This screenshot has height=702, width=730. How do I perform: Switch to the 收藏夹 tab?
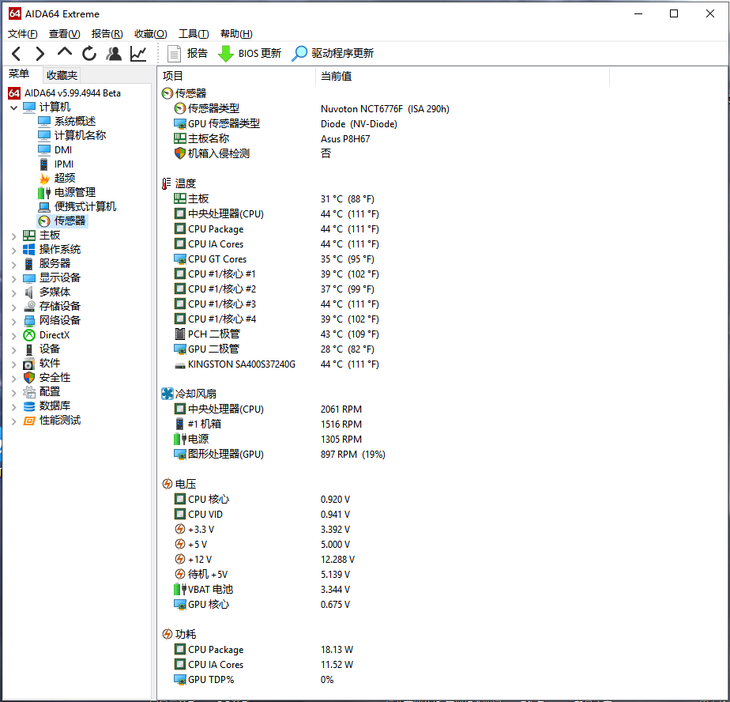point(61,75)
